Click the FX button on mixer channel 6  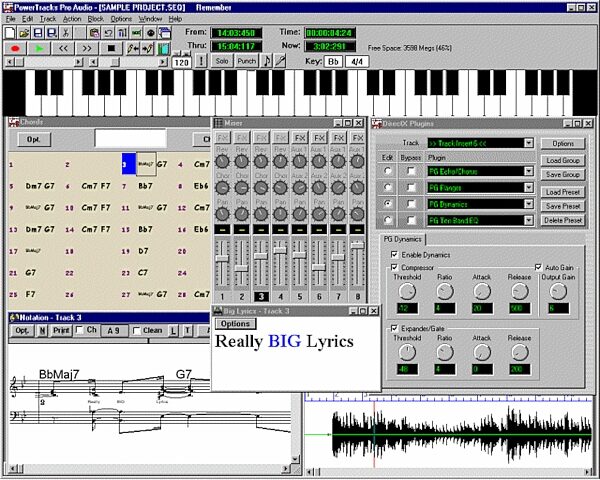pos(319,137)
